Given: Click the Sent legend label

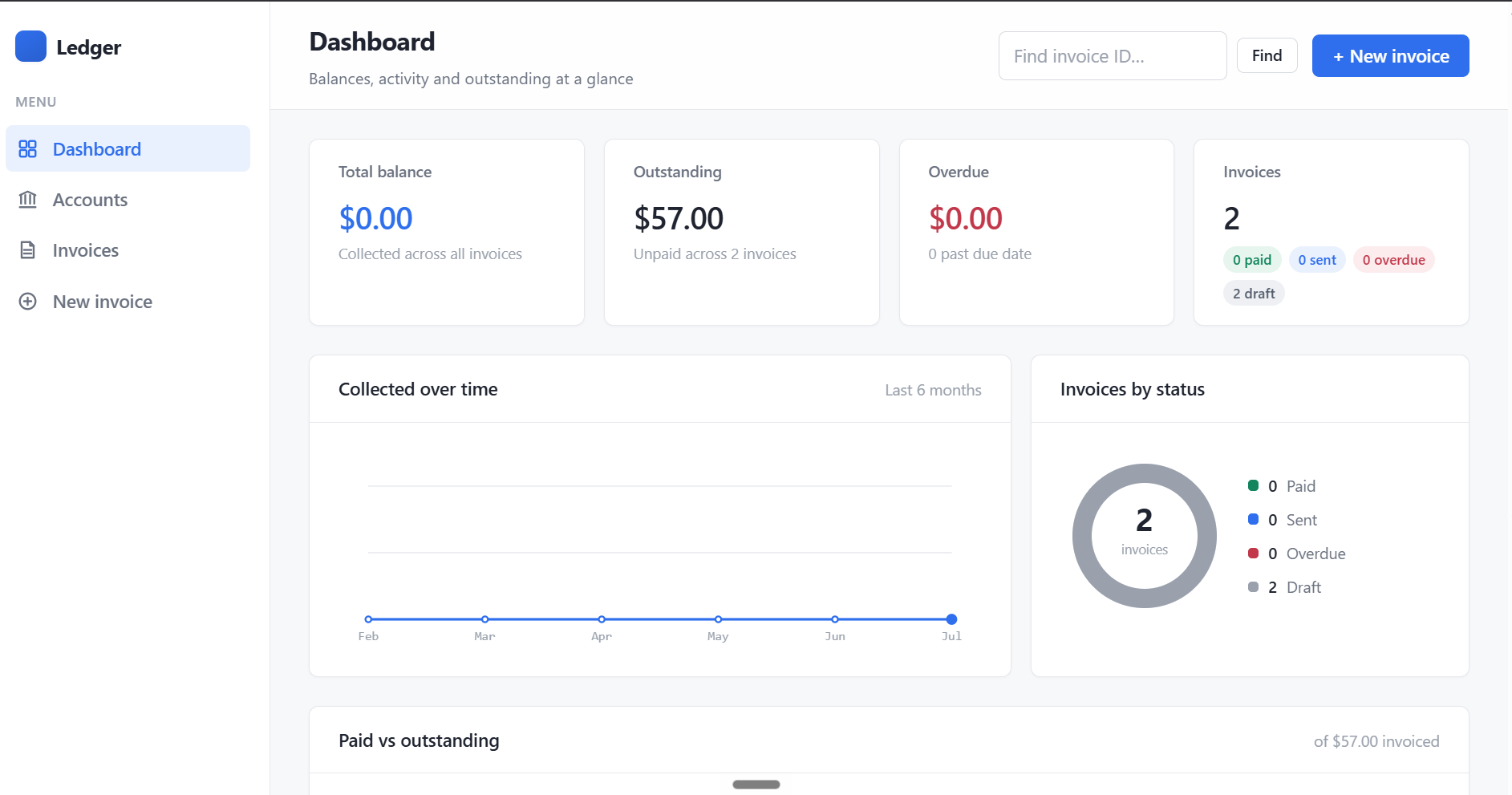Looking at the screenshot, I should [x=1301, y=520].
